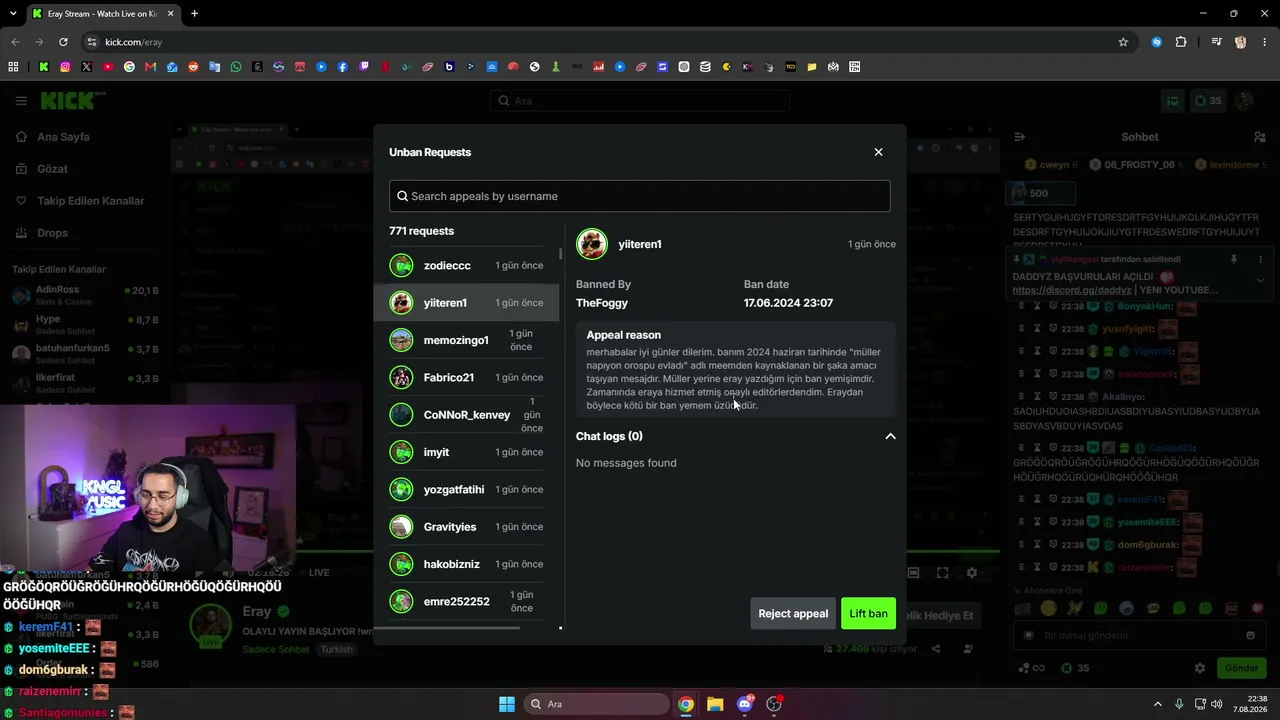Open batuhanfurkan5 followed channel

tap(85, 353)
